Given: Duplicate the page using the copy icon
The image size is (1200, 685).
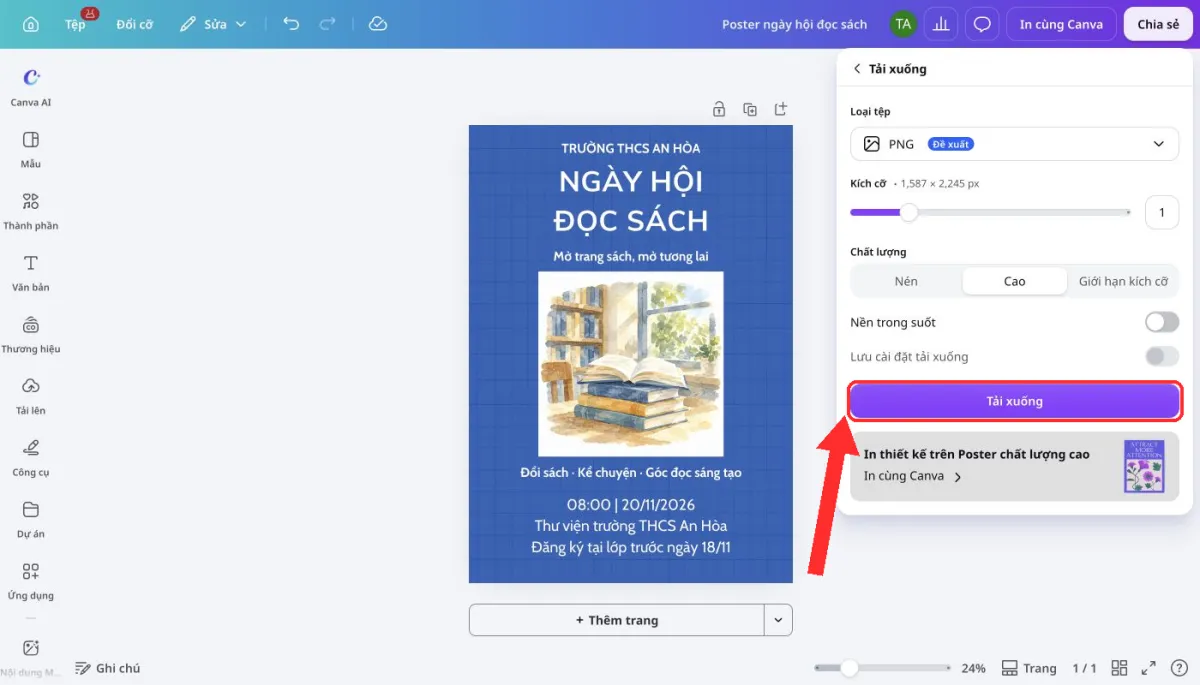Looking at the screenshot, I should pyautogui.click(x=750, y=109).
